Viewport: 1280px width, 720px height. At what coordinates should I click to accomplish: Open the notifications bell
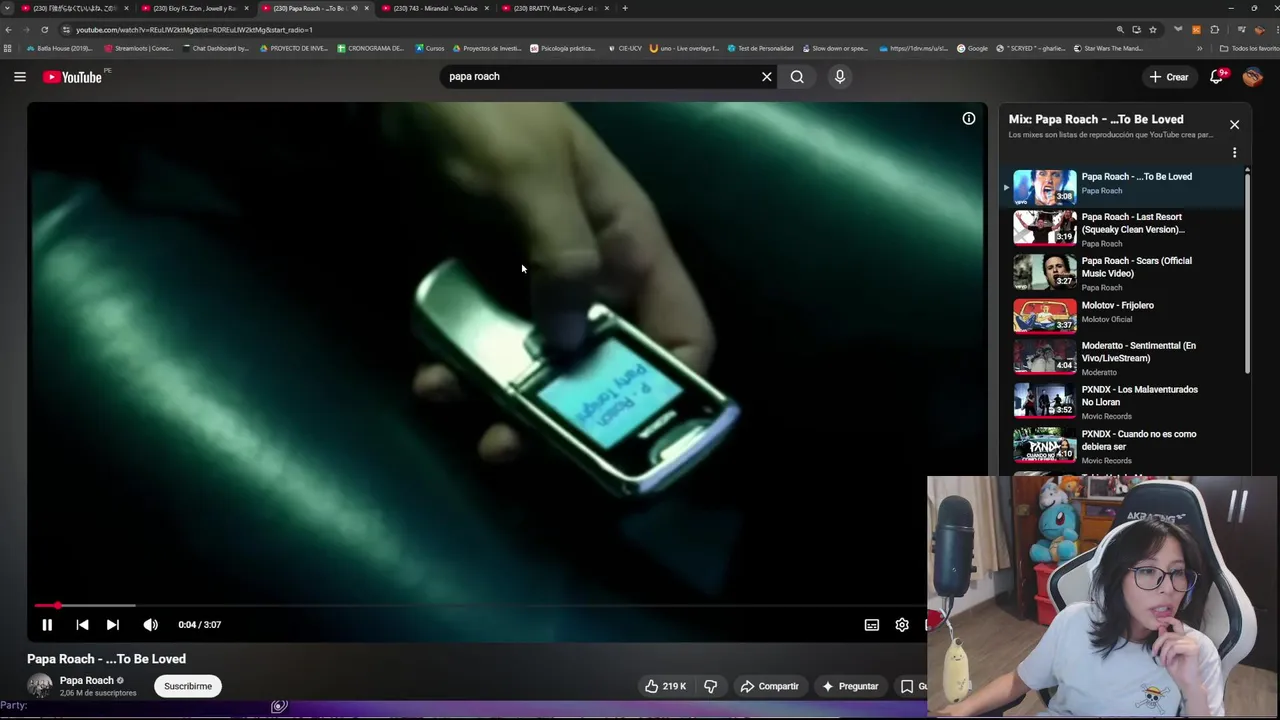tap(1217, 77)
